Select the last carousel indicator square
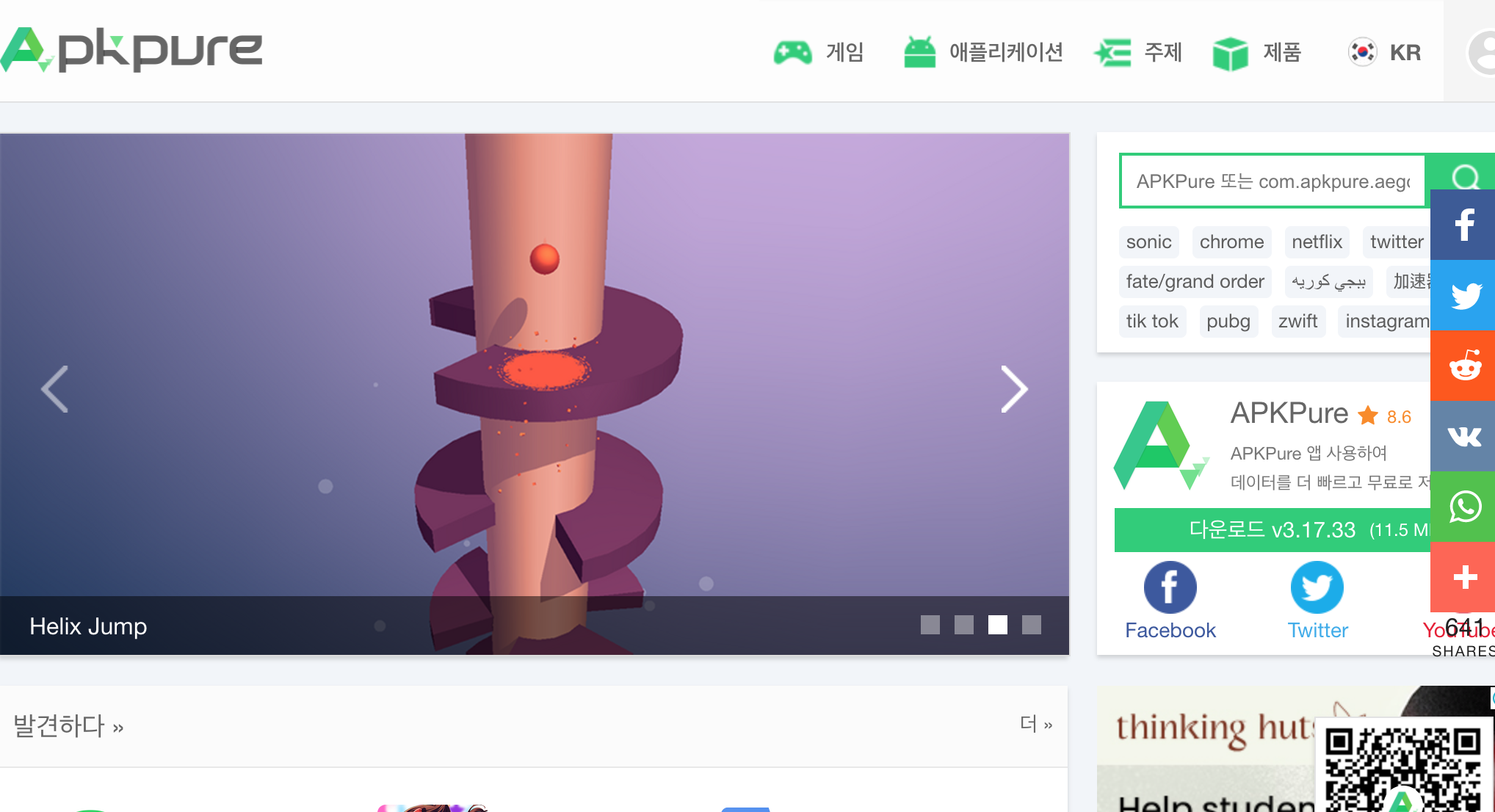Screen dimensions: 1495x812 click(1031, 625)
